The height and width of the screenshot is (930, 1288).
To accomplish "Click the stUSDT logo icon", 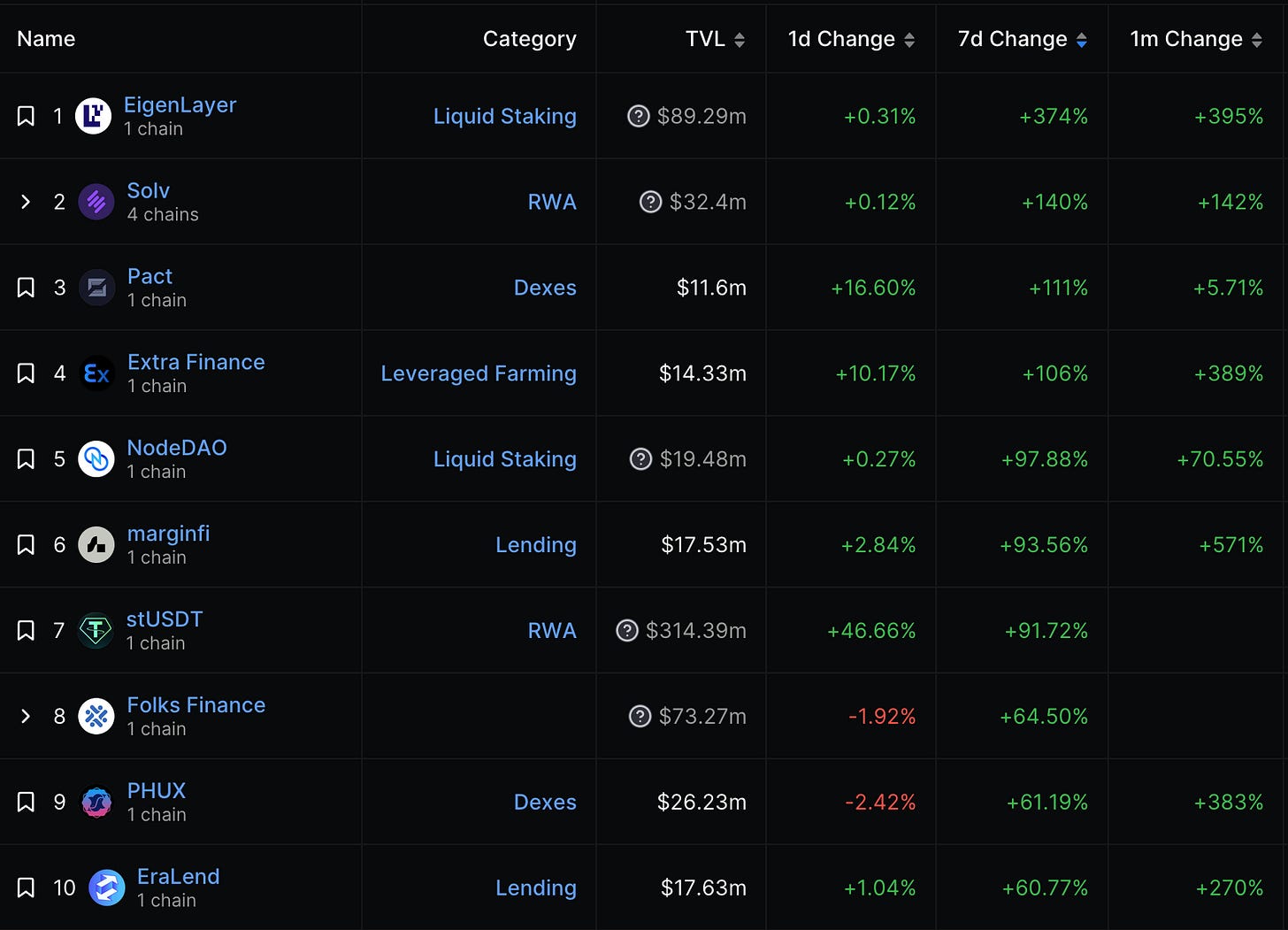I will [x=96, y=631].
